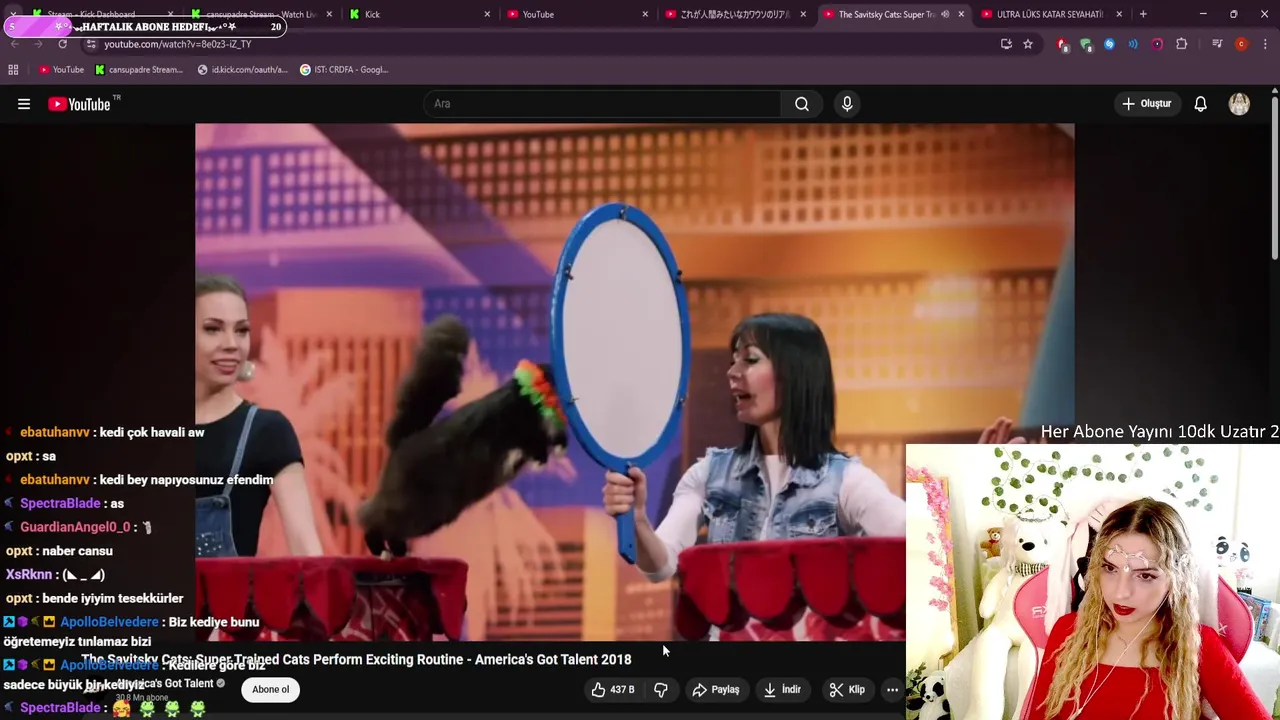Download the video with İndir
The width and height of the screenshot is (1280, 720).
tap(783, 690)
